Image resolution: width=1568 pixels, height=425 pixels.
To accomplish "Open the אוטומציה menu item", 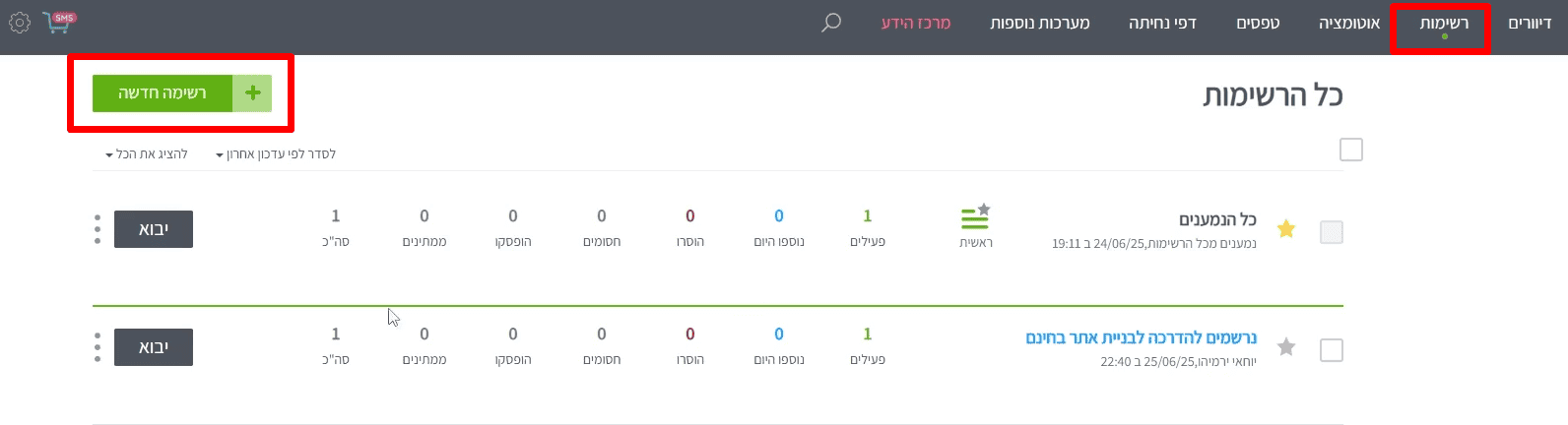I will (1349, 24).
